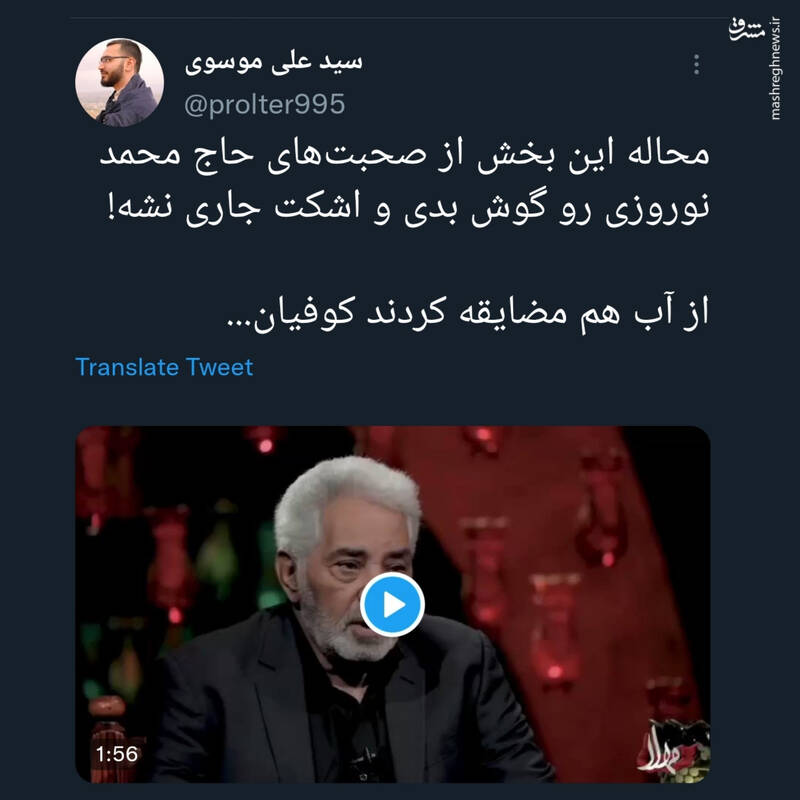Click the lapel microphone on the black shirt
This screenshot has height=800, width=800.
[364, 755]
